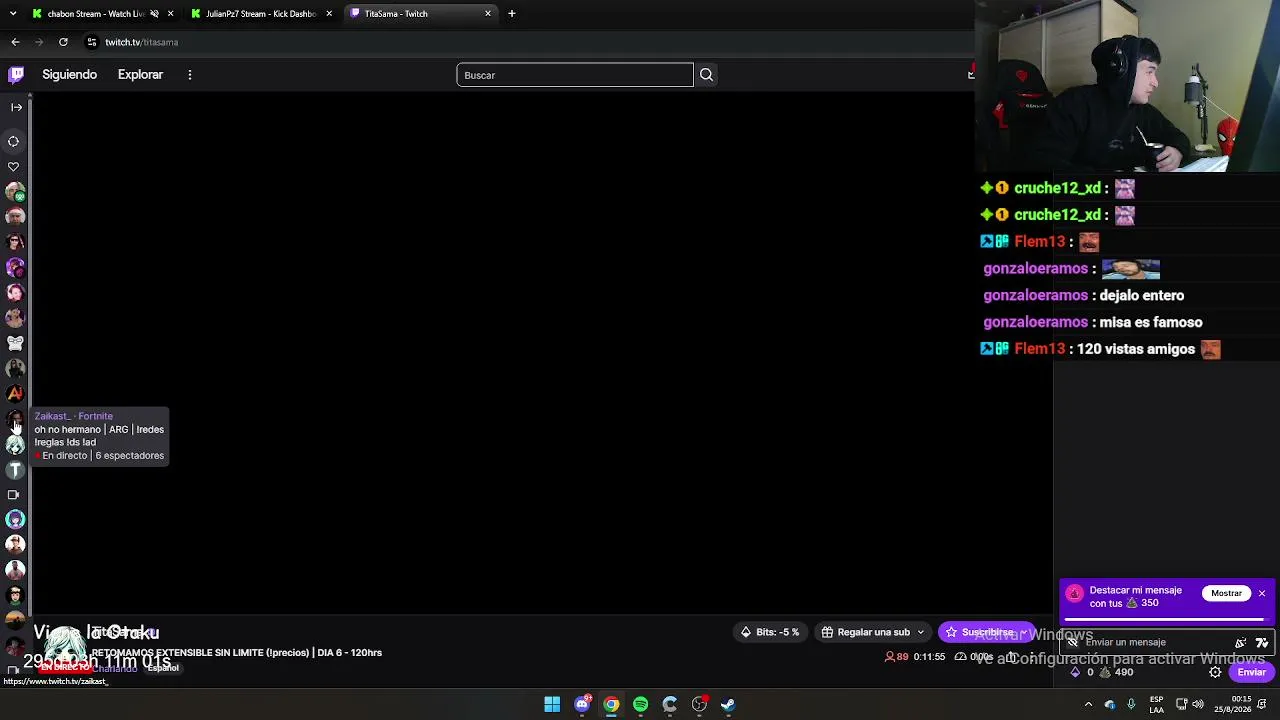Viewport: 1280px width, 720px height.
Task: Click gonzaloeramos on the dejalo entero message
Action: [x=1035, y=295]
